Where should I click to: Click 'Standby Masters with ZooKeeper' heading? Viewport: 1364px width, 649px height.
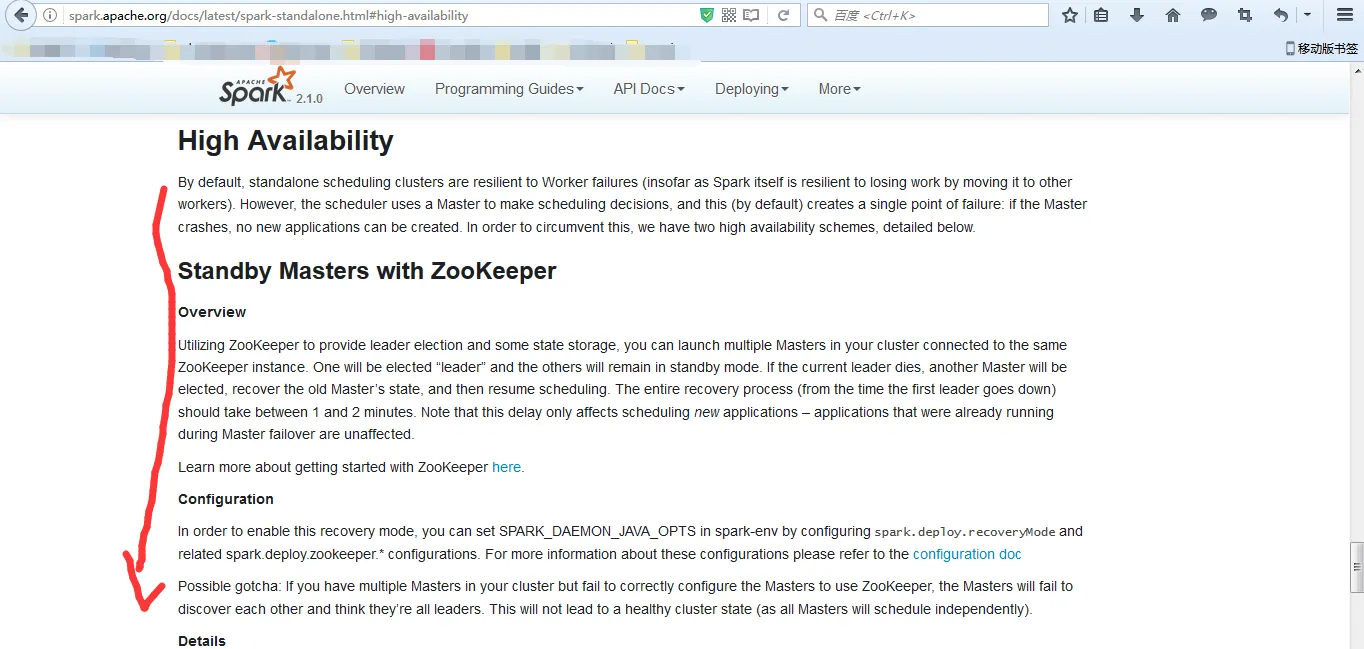367,271
